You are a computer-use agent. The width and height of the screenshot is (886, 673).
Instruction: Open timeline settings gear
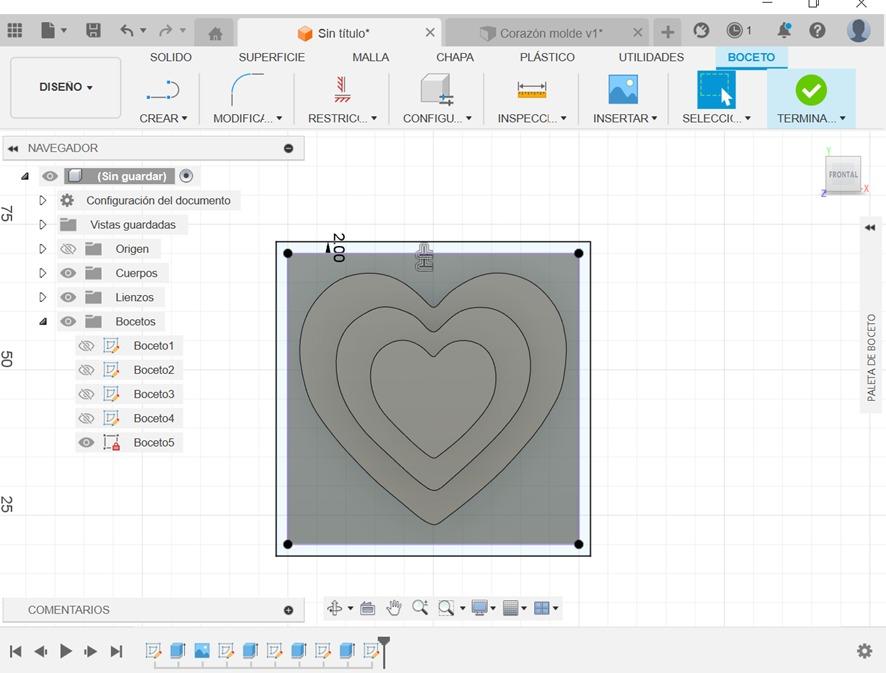(865, 651)
